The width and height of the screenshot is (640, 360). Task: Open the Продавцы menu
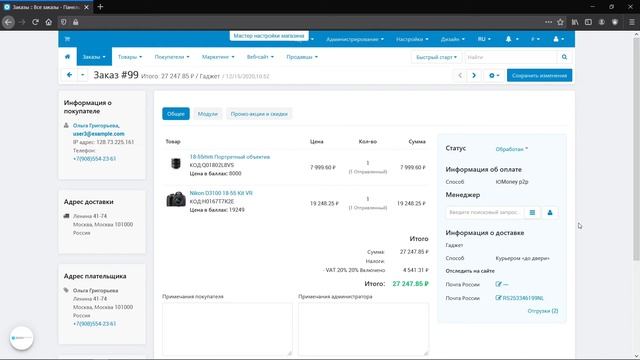pyautogui.click(x=302, y=57)
